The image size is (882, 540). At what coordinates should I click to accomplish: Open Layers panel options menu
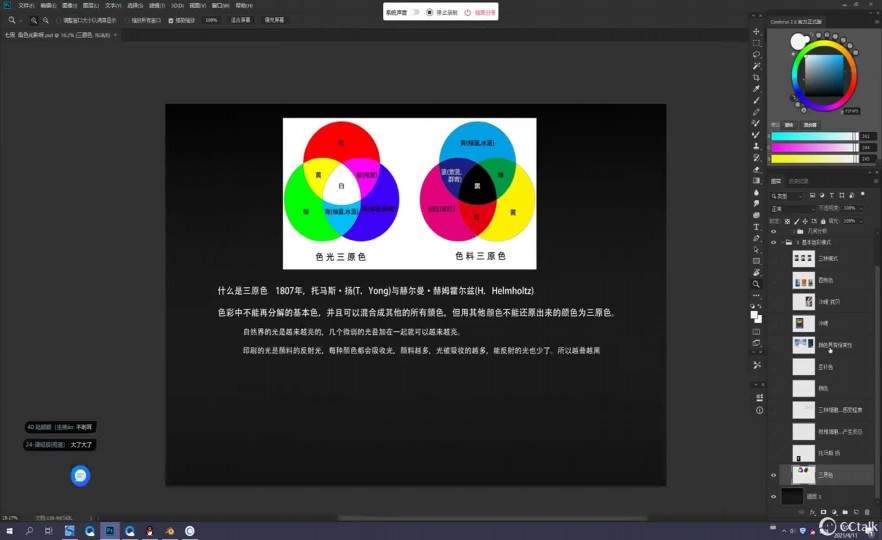[x=875, y=181]
